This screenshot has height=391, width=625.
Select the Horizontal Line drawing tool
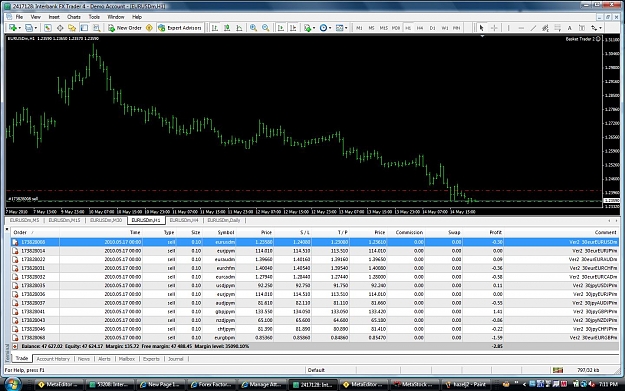(521, 28)
